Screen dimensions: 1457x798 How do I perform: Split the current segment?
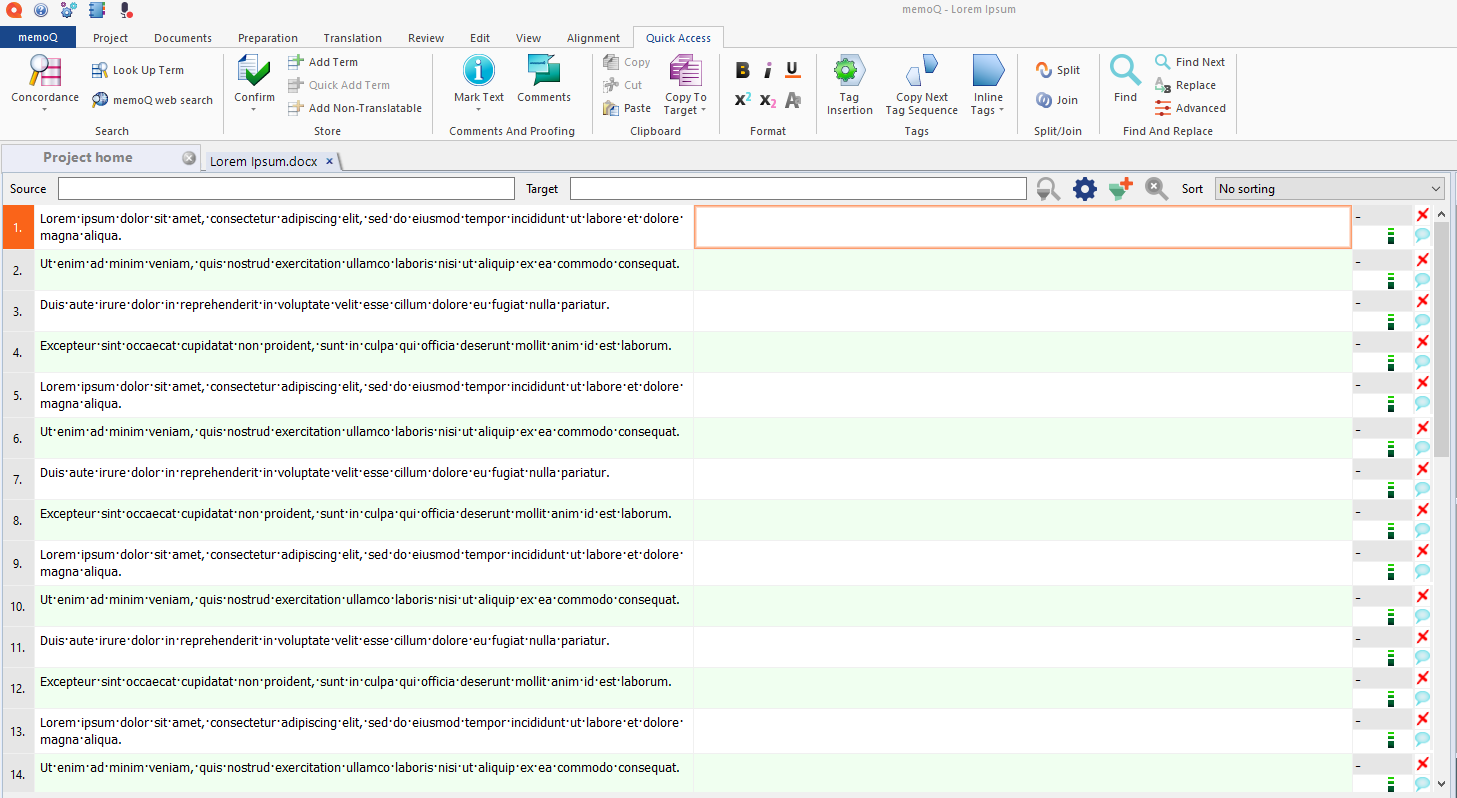(1058, 70)
